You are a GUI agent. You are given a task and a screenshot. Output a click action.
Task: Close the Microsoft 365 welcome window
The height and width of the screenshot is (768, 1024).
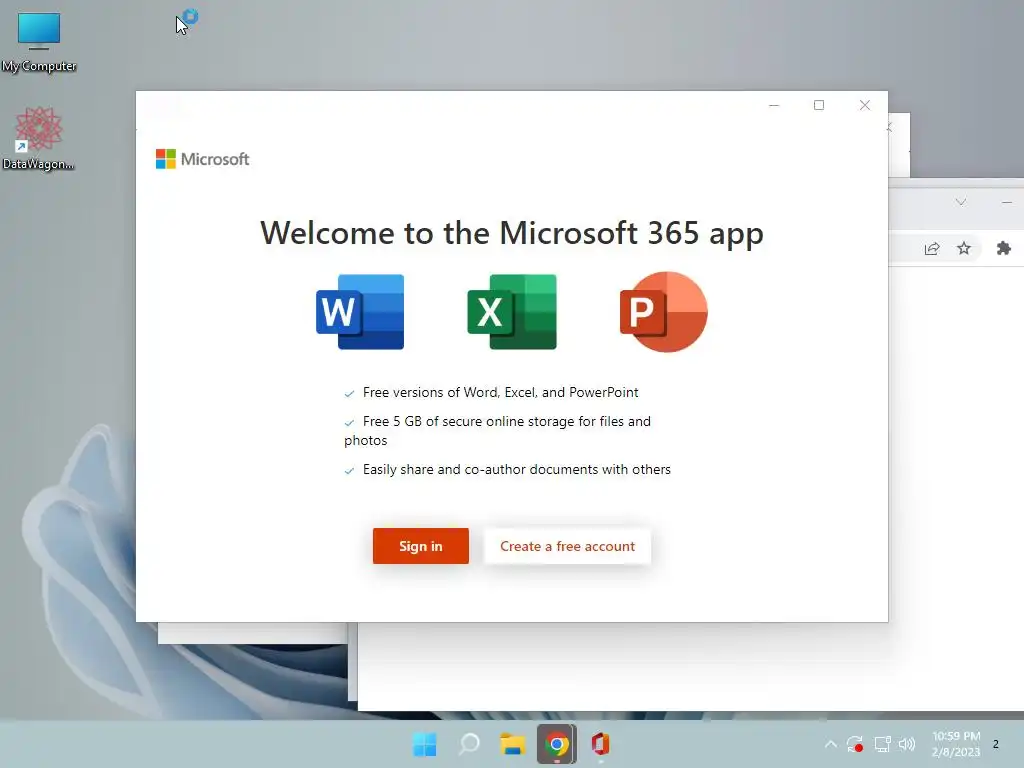(x=865, y=105)
